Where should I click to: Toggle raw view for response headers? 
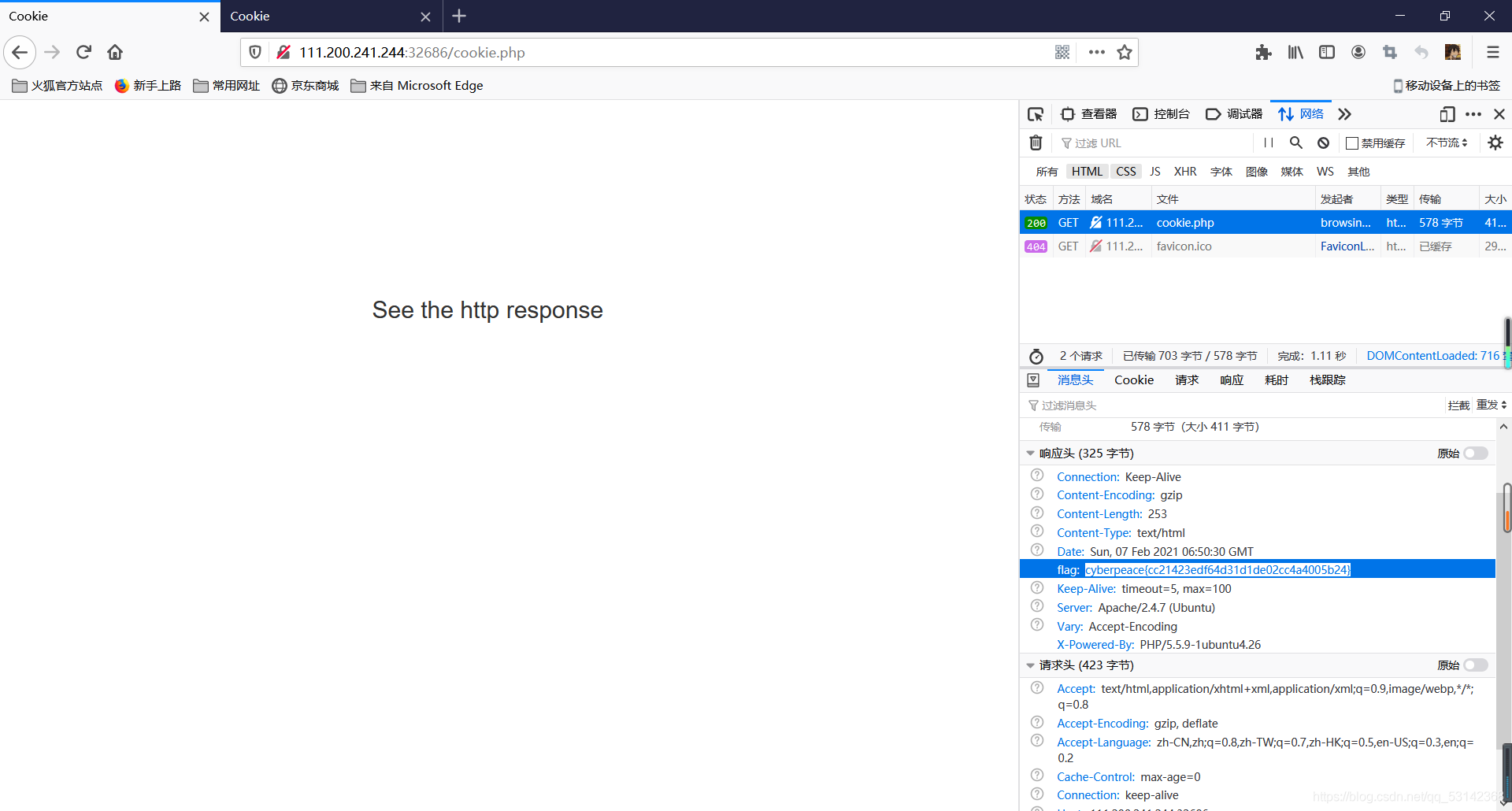1476,454
